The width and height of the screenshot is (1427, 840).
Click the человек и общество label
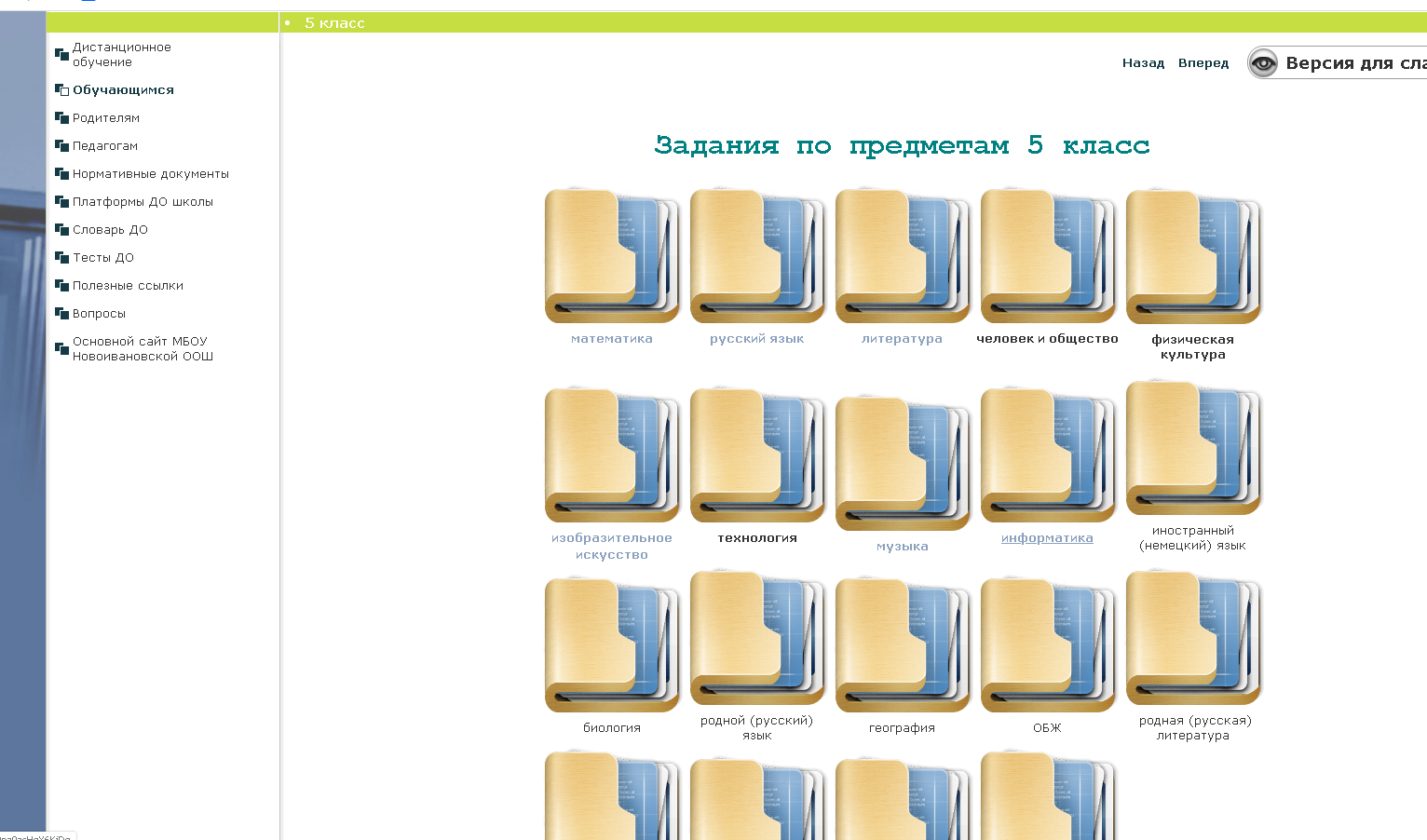pos(1048,339)
